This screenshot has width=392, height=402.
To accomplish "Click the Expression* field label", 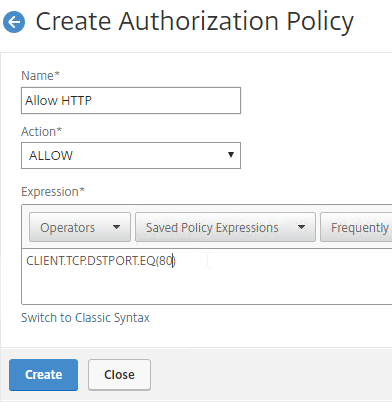I will (x=53, y=192).
